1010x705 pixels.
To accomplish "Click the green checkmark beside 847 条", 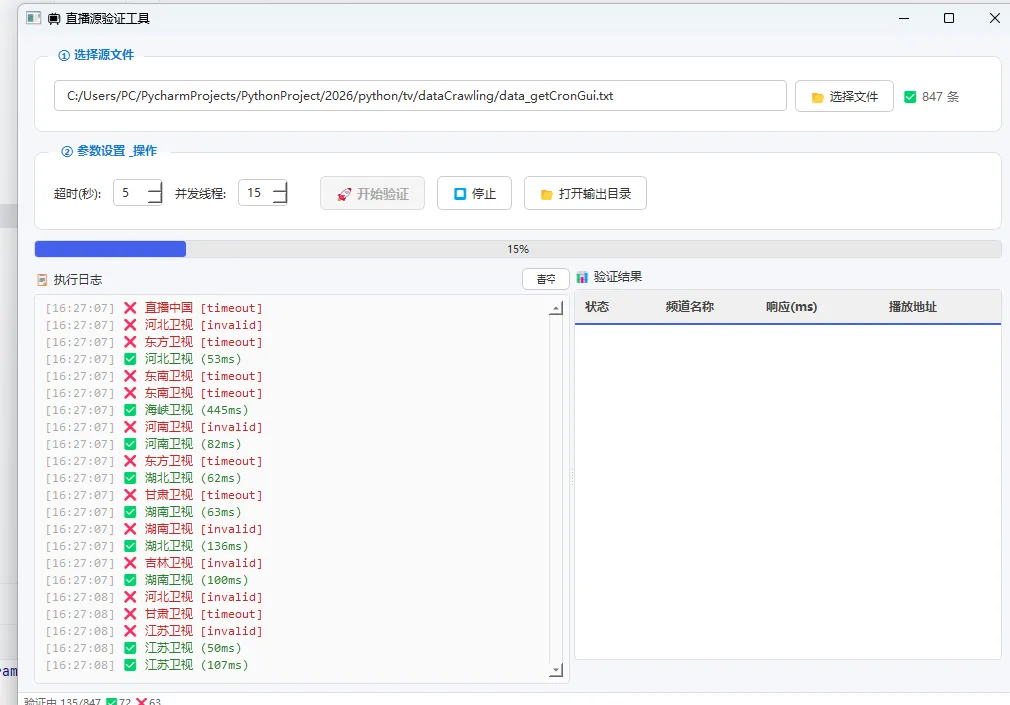I will (910, 97).
